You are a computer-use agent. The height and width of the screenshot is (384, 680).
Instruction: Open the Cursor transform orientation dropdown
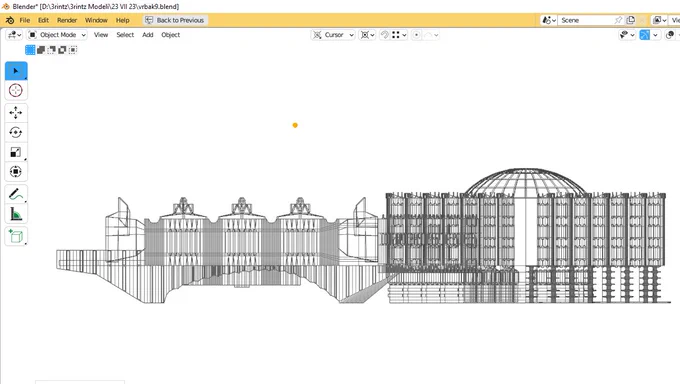pos(333,35)
